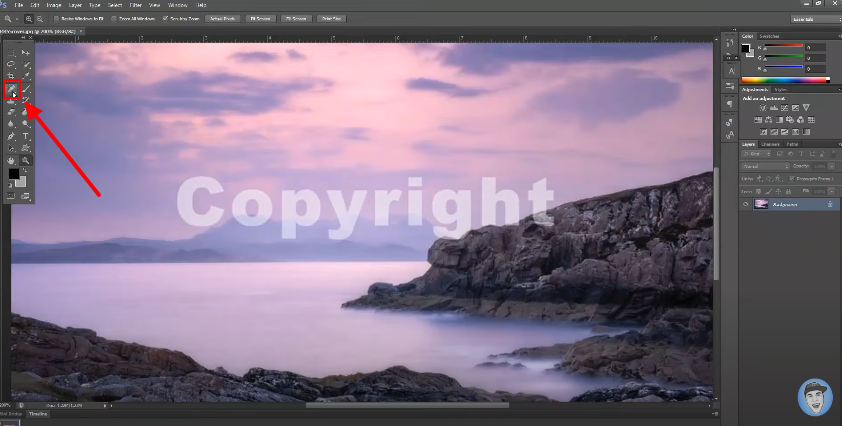Select the Background layer thumbnail
Viewport: 842px width, 426px height.
pyautogui.click(x=761, y=204)
